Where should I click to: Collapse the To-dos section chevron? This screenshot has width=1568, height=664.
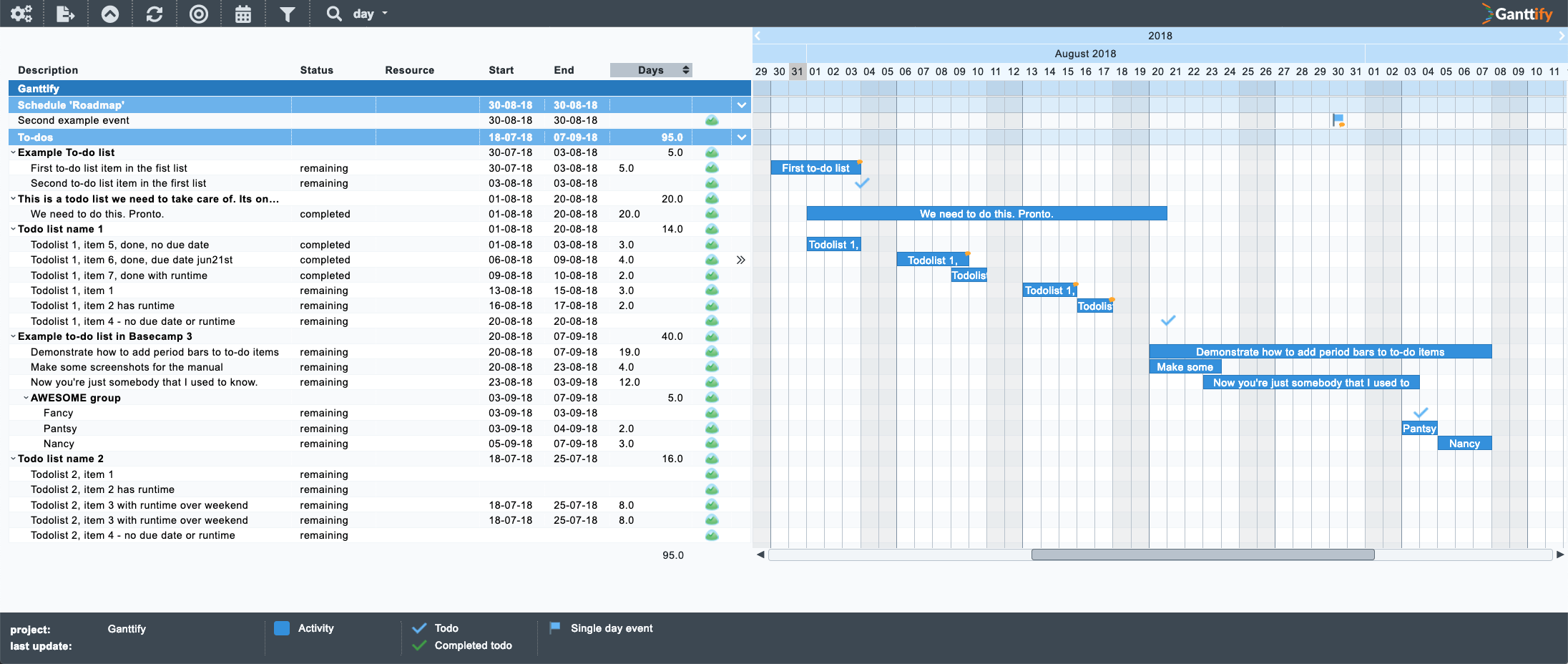click(x=742, y=137)
